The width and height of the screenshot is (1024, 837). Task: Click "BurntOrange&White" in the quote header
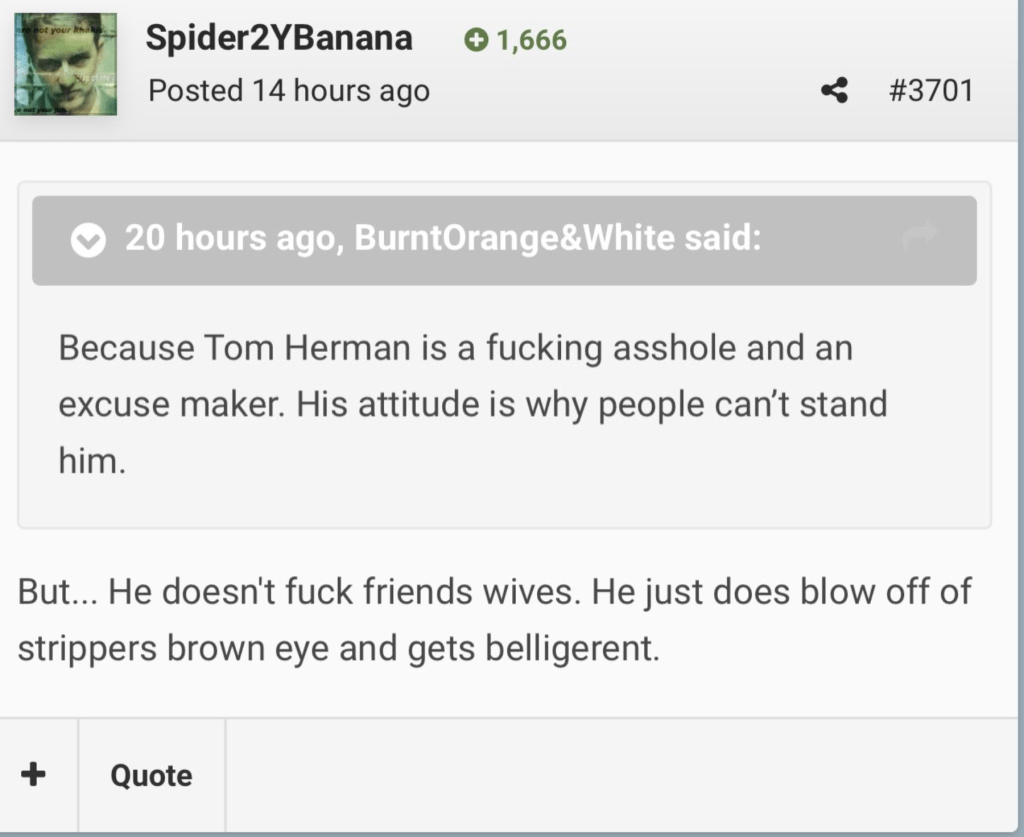click(x=515, y=239)
